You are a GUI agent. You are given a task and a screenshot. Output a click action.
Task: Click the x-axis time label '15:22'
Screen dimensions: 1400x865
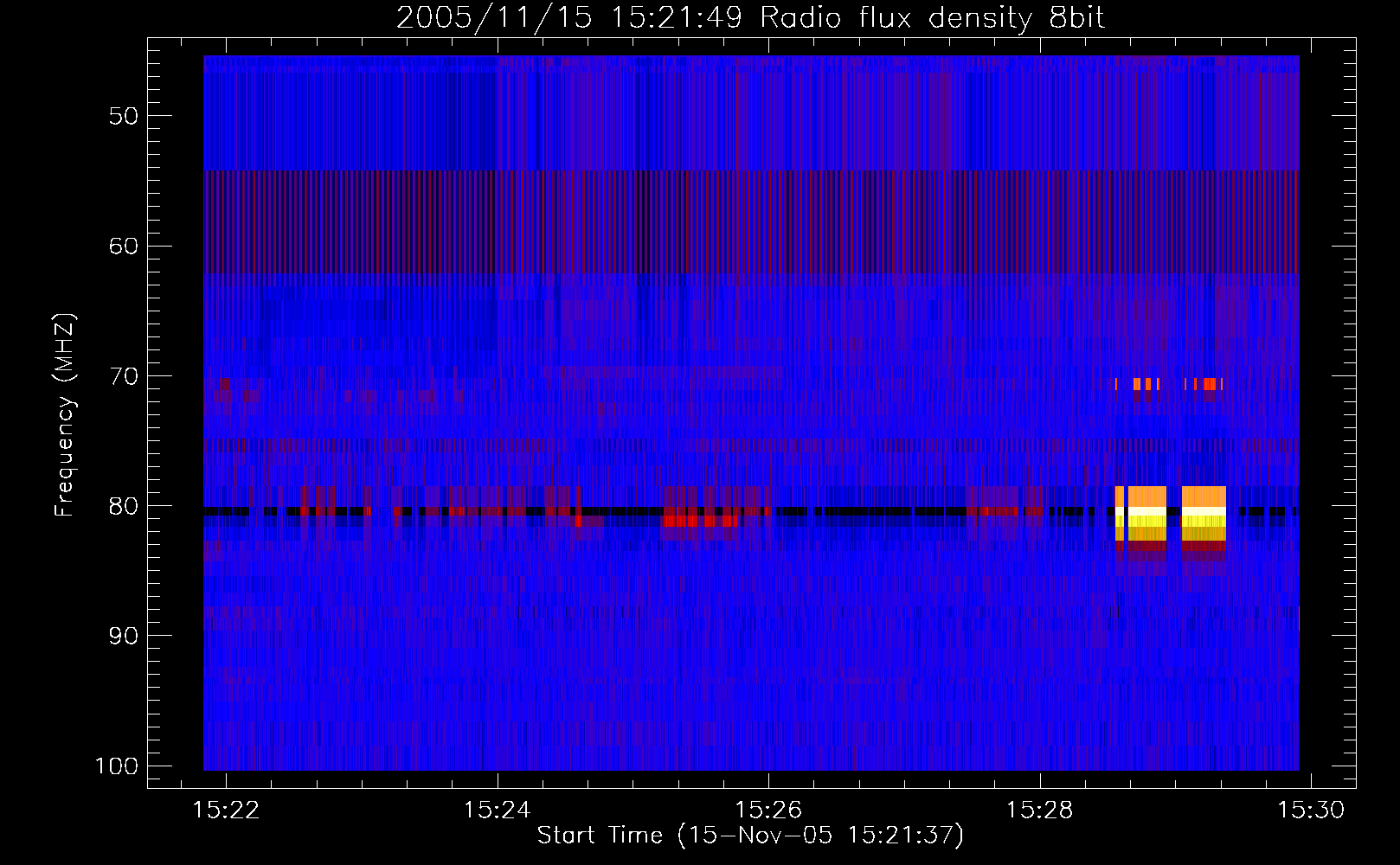(x=226, y=811)
